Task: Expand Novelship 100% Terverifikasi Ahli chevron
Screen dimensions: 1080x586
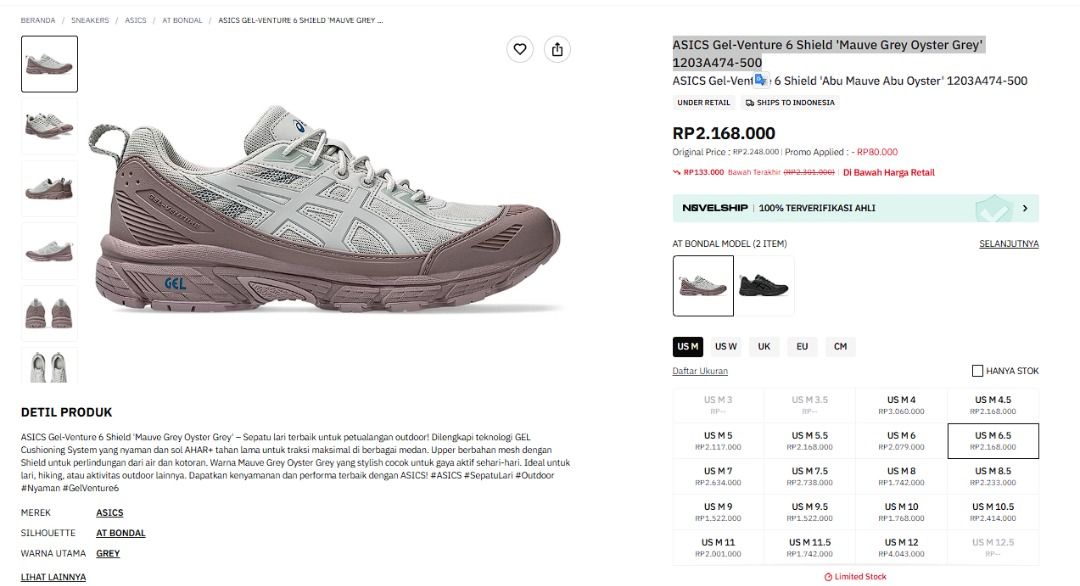Action: pos(1025,208)
